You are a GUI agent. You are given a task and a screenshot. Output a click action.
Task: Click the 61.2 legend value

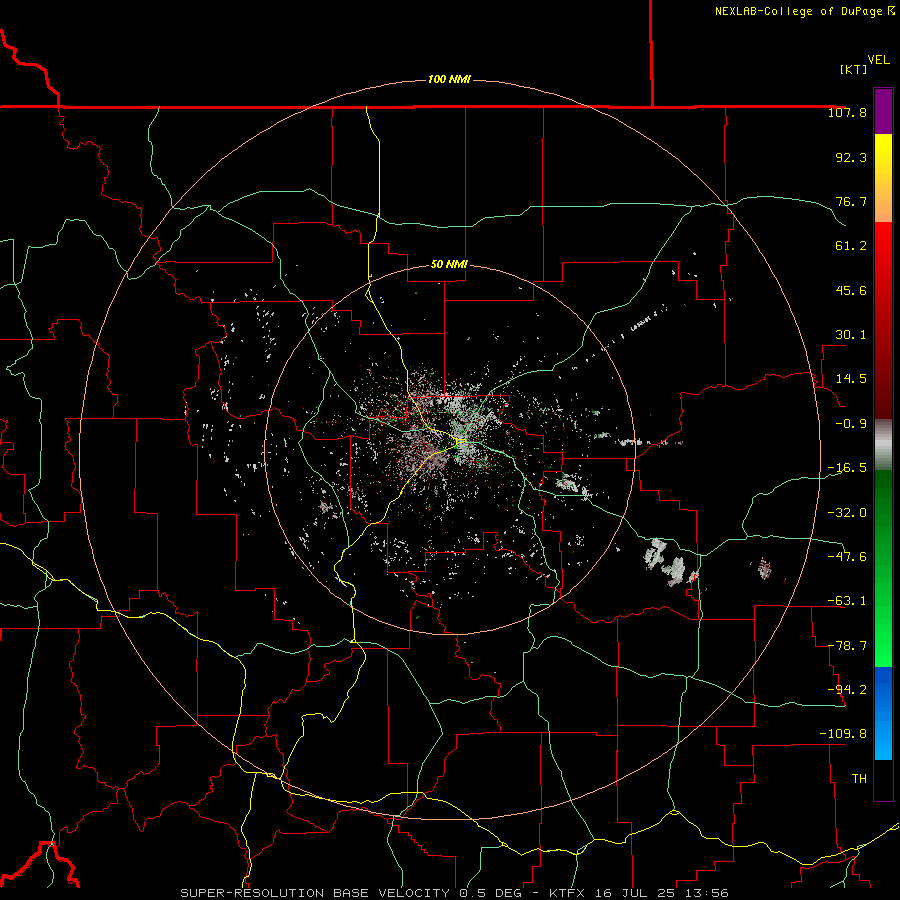851,246
